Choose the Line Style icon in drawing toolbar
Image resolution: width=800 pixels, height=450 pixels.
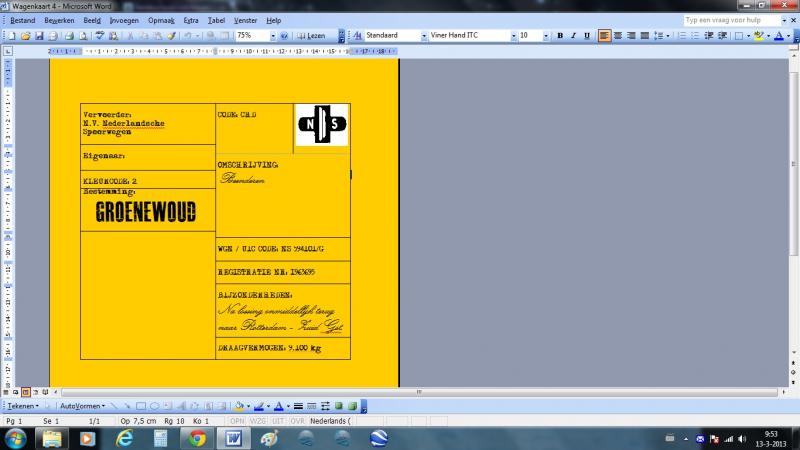pyautogui.click(x=298, y=406)
